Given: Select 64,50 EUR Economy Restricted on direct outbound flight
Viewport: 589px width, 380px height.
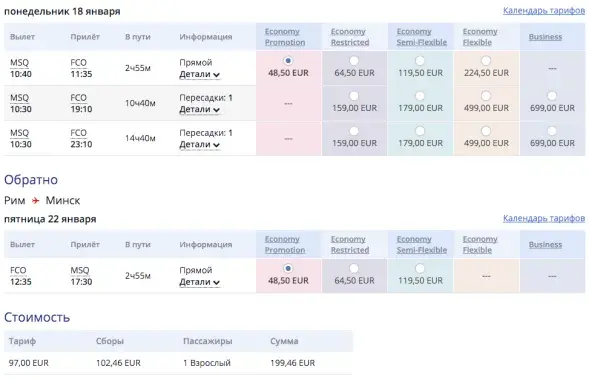Looking at the screenshot, I should pyautogui.click(x=354, y=61).
